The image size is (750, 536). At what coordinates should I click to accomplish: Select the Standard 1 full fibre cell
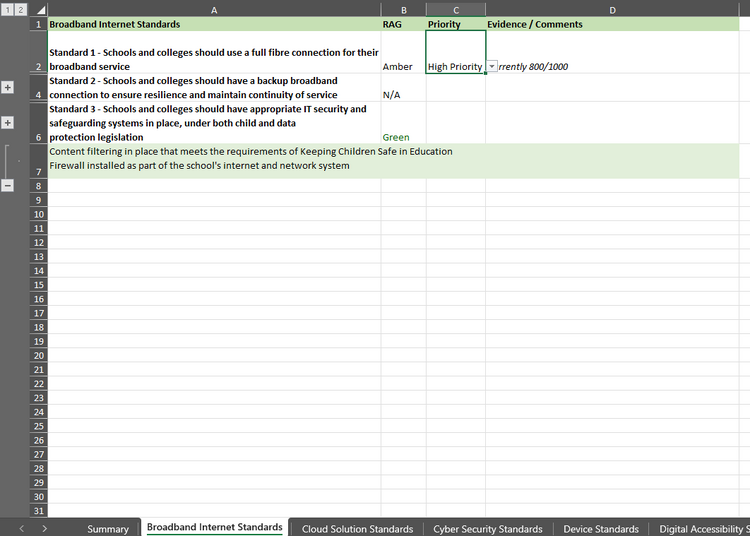click(x=214, y=52)
